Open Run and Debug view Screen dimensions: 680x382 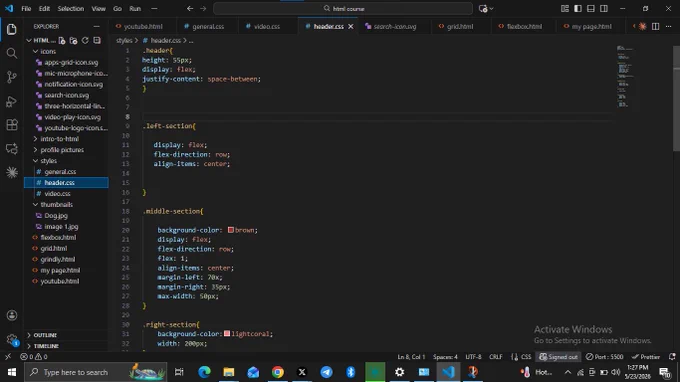[x=12, y=101]
